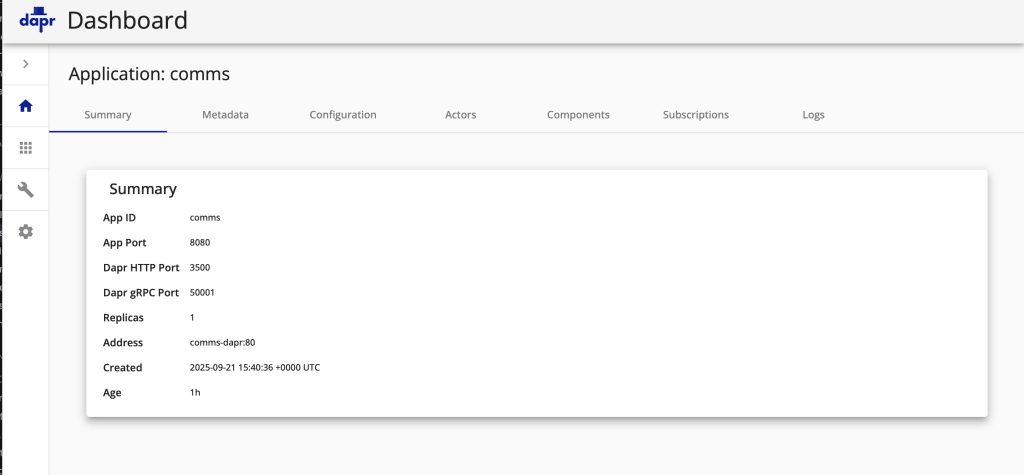The width and height of the screenshot is (1024, 475).
Task: Click the 'App ID' label
Action: point(120,218)
